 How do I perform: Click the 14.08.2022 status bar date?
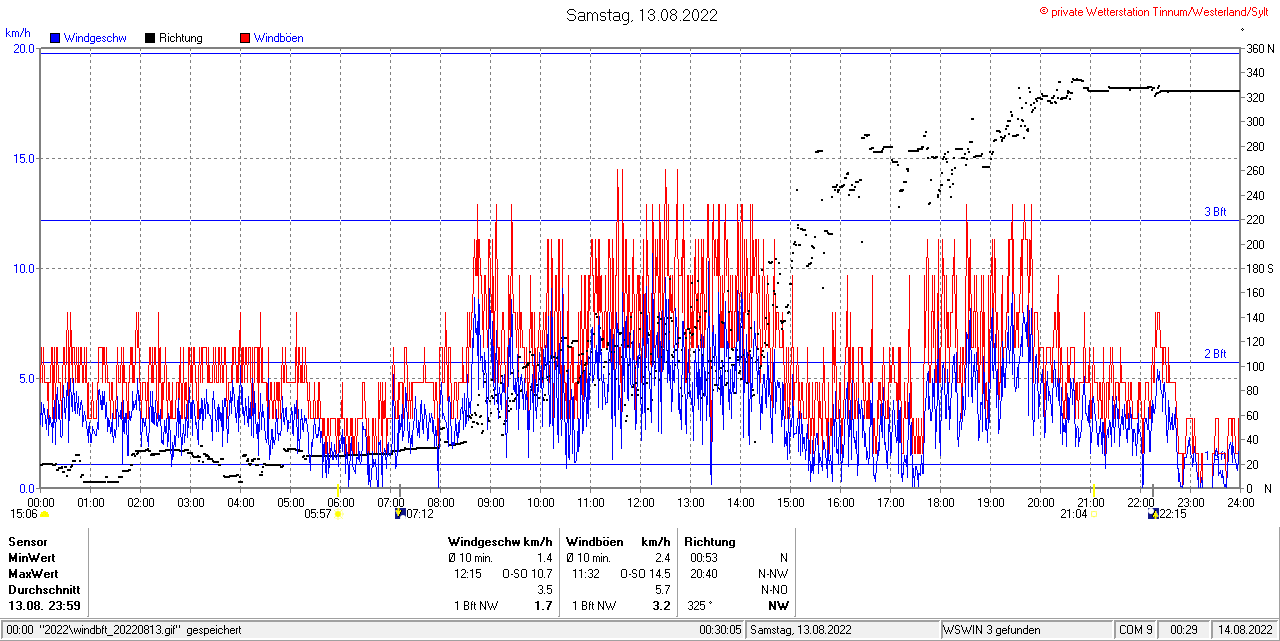(1244, 630)
